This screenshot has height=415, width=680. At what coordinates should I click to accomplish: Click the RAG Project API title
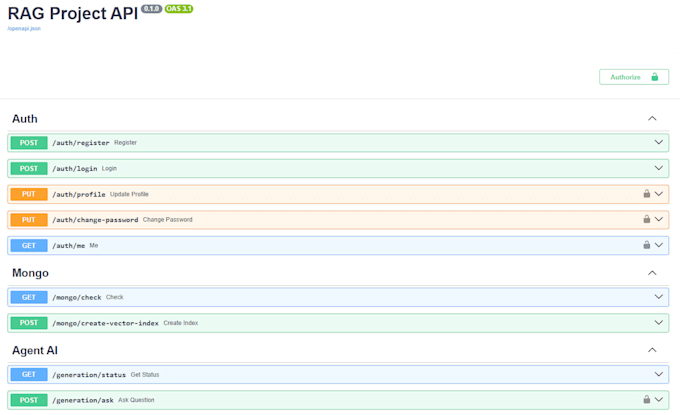(x=73, y=13)
